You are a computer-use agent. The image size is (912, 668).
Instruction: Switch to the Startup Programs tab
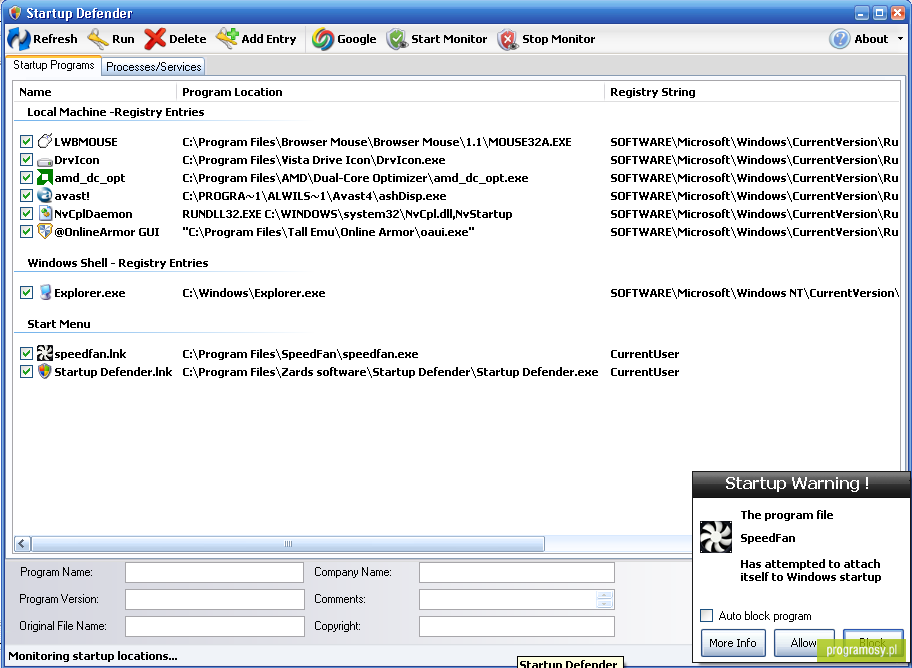54,65
